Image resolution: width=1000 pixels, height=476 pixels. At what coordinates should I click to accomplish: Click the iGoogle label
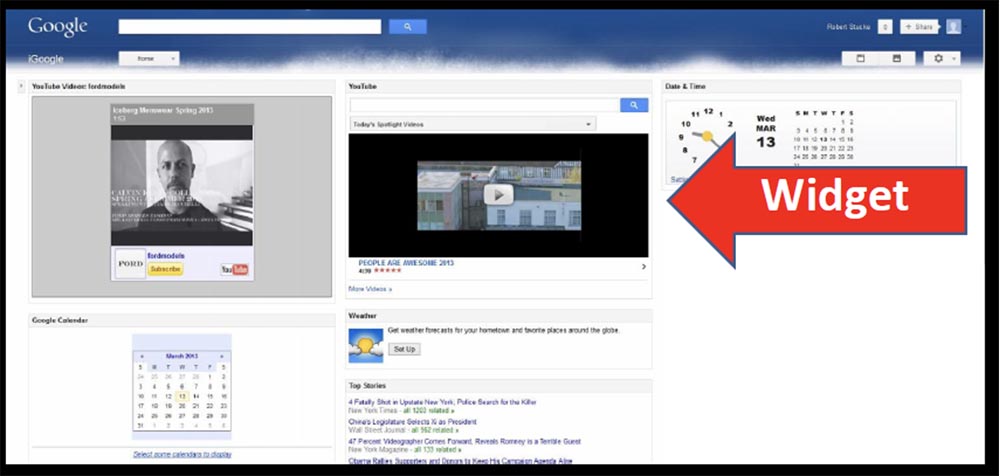click(x=46, y=59)
